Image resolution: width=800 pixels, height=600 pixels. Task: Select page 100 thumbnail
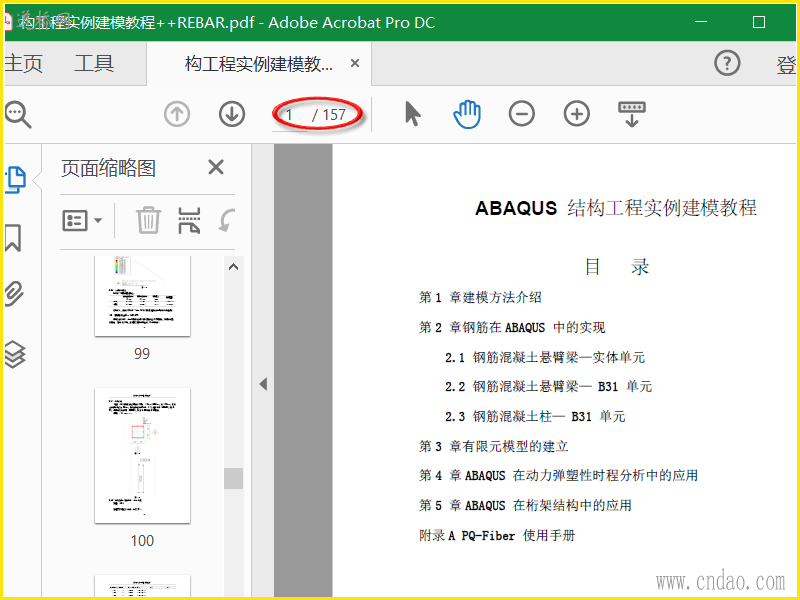pyautogui.click(x=142, y=456)
